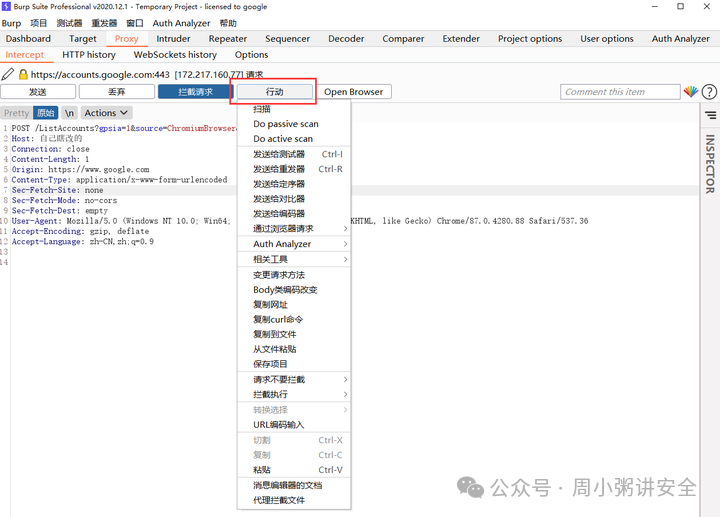The width and height of the screenshot is (720, 517).
Task: Open 代理拦截文件 menu entry
Action: [294, 500]
